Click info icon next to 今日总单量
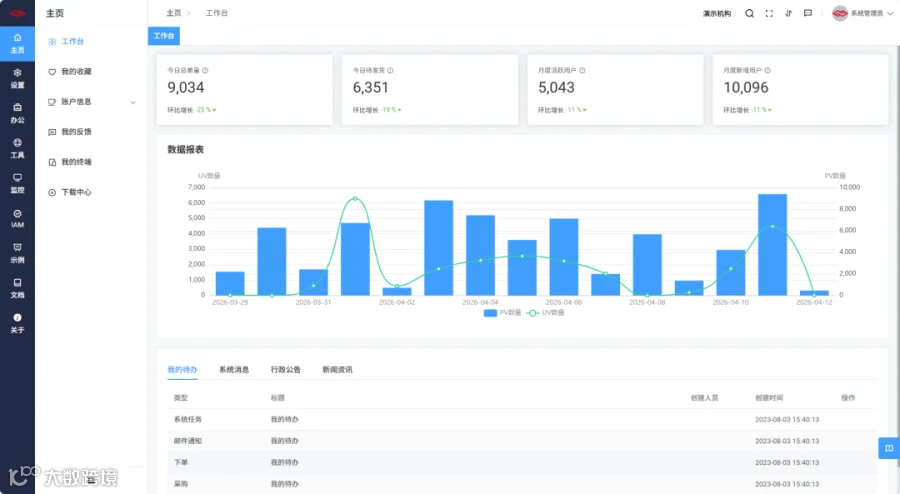Viewport: 900px width, 494px height. click(205, 70)
